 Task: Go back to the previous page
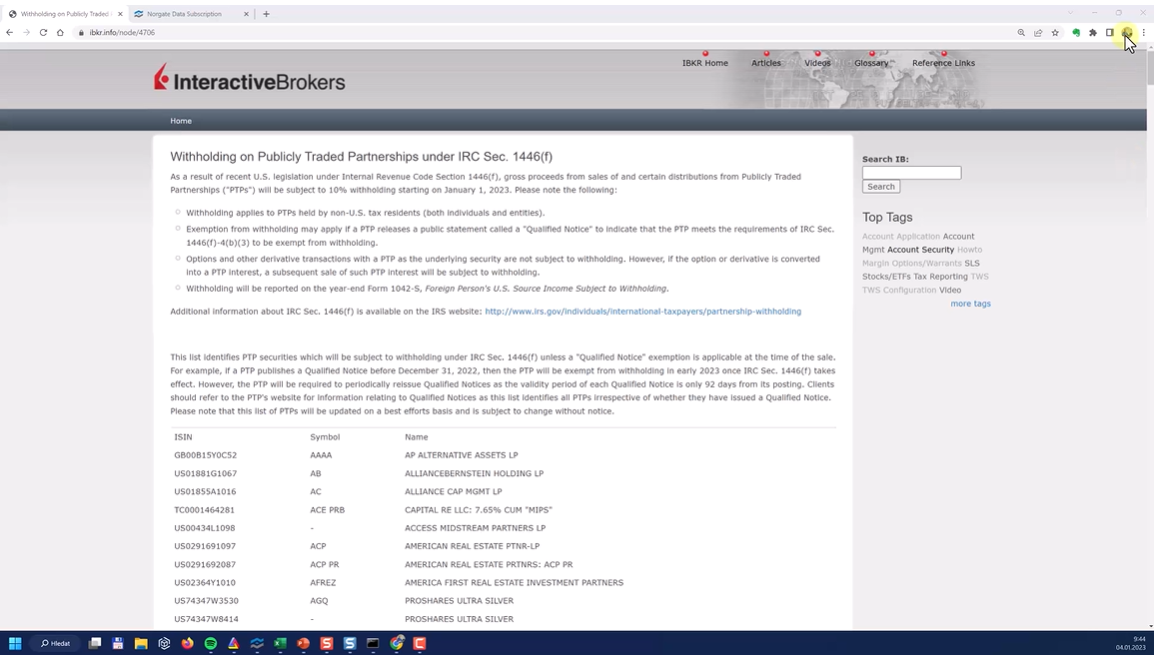pos(10,32)
